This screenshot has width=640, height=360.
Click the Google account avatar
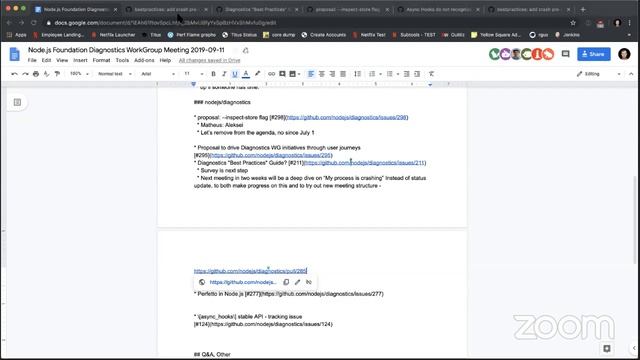click(624, 54)
